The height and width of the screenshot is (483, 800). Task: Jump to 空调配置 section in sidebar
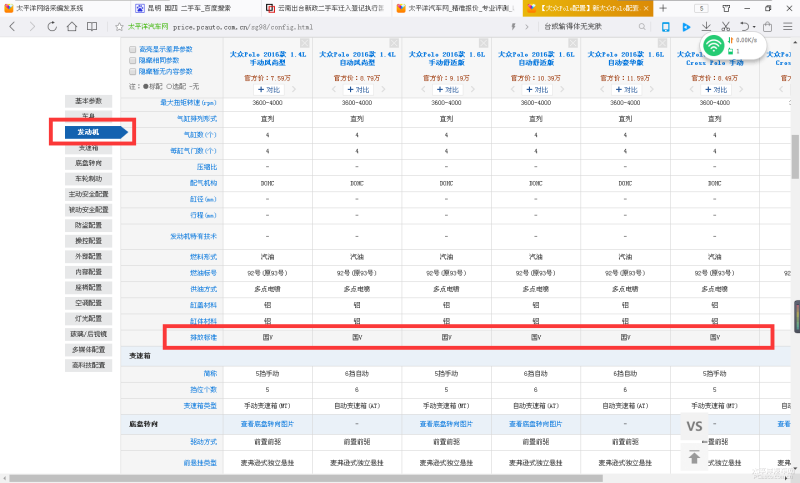pyautogui.click(x=88, y=303)
